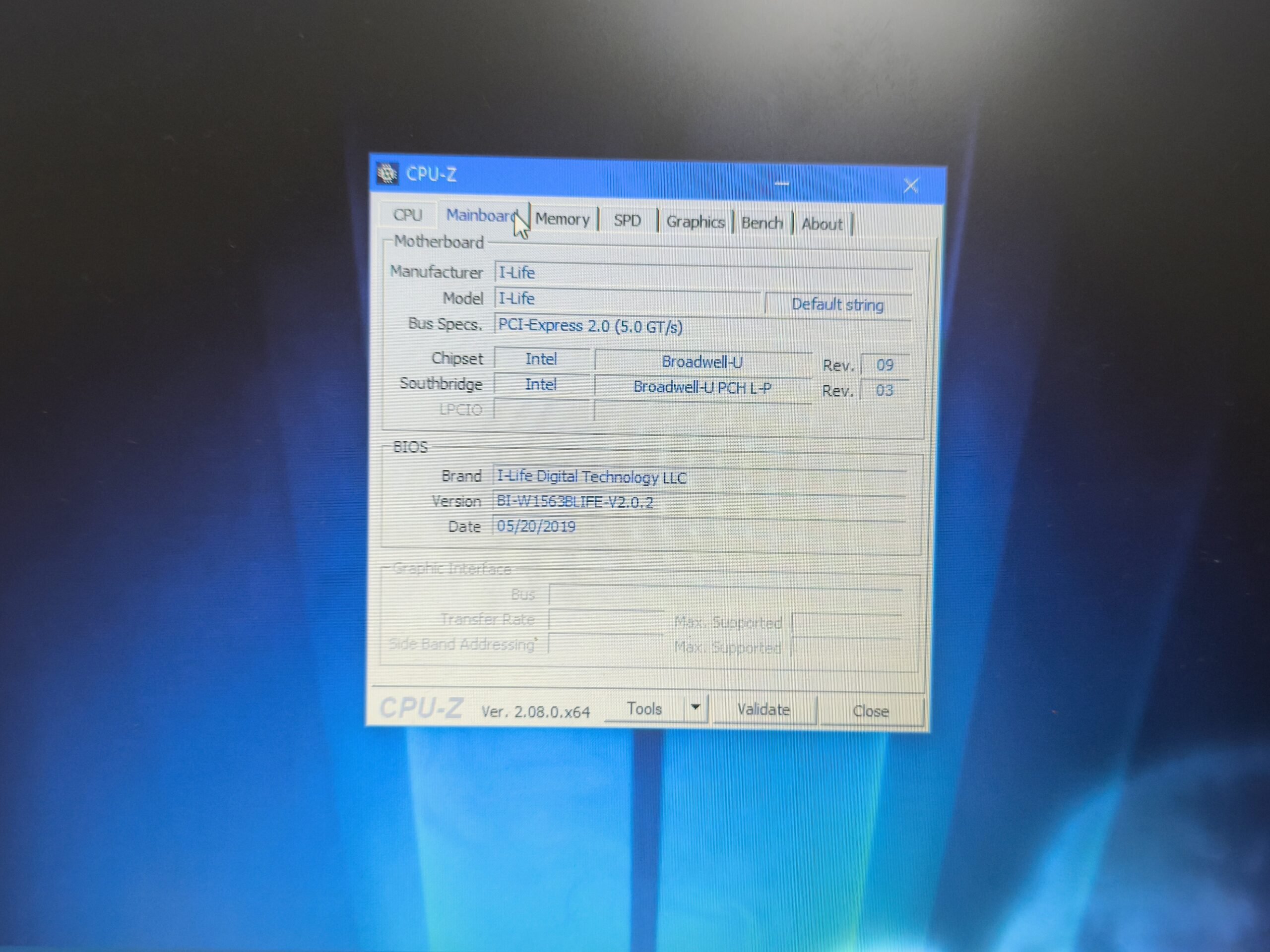
Task: Click the Close button at bottom
Action: click(871, 712)
